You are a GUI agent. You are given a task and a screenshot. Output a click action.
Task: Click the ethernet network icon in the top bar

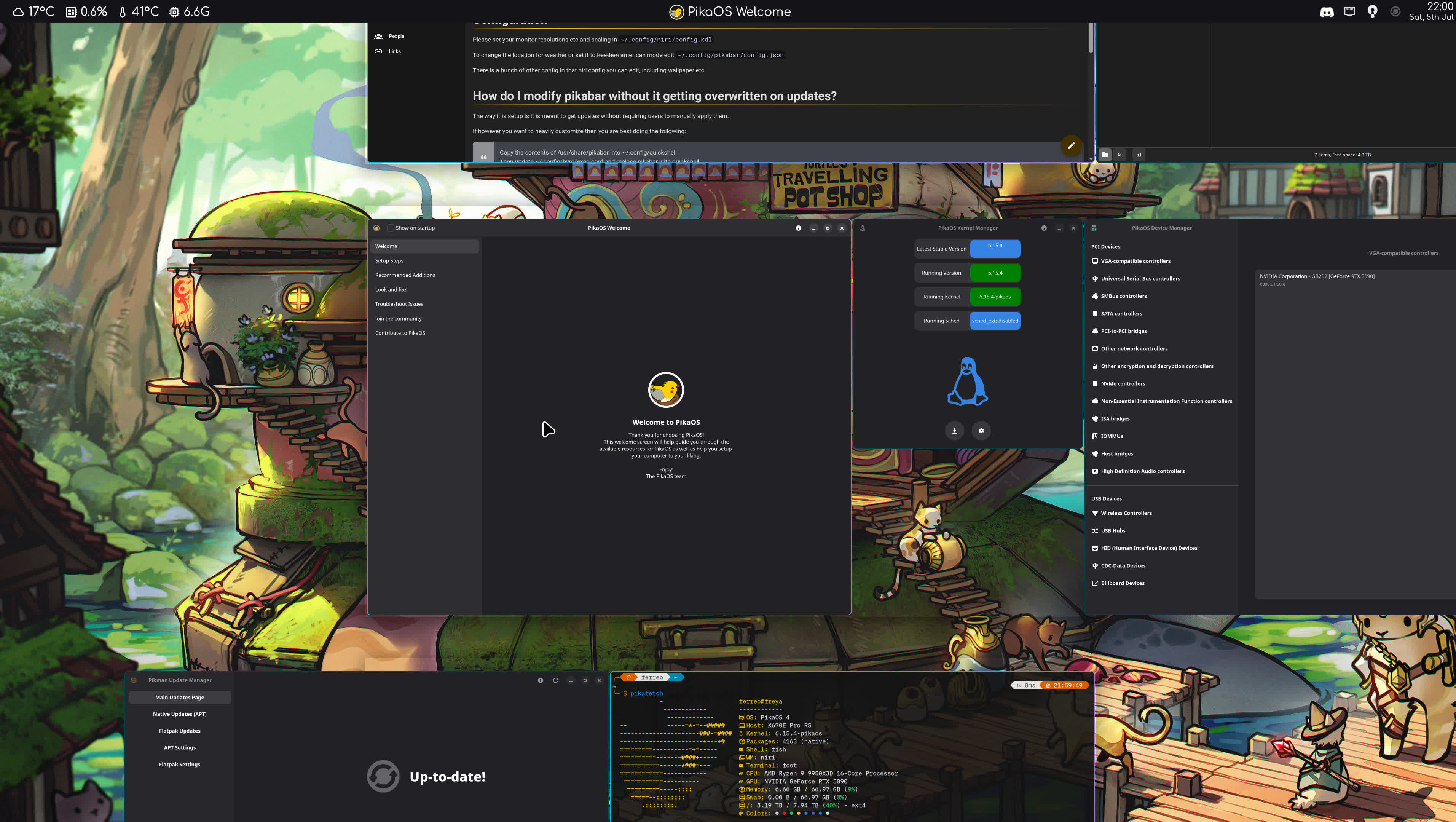(1349, 11)
